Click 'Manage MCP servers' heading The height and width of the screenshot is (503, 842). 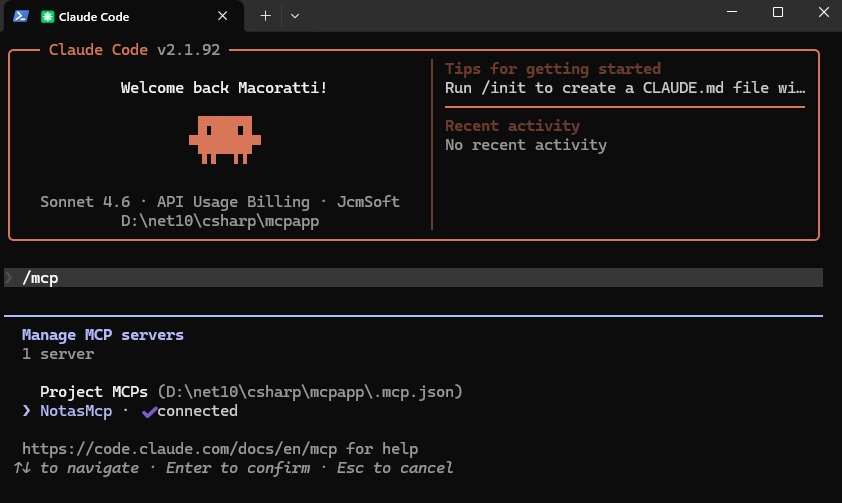(x=103, y=335)
